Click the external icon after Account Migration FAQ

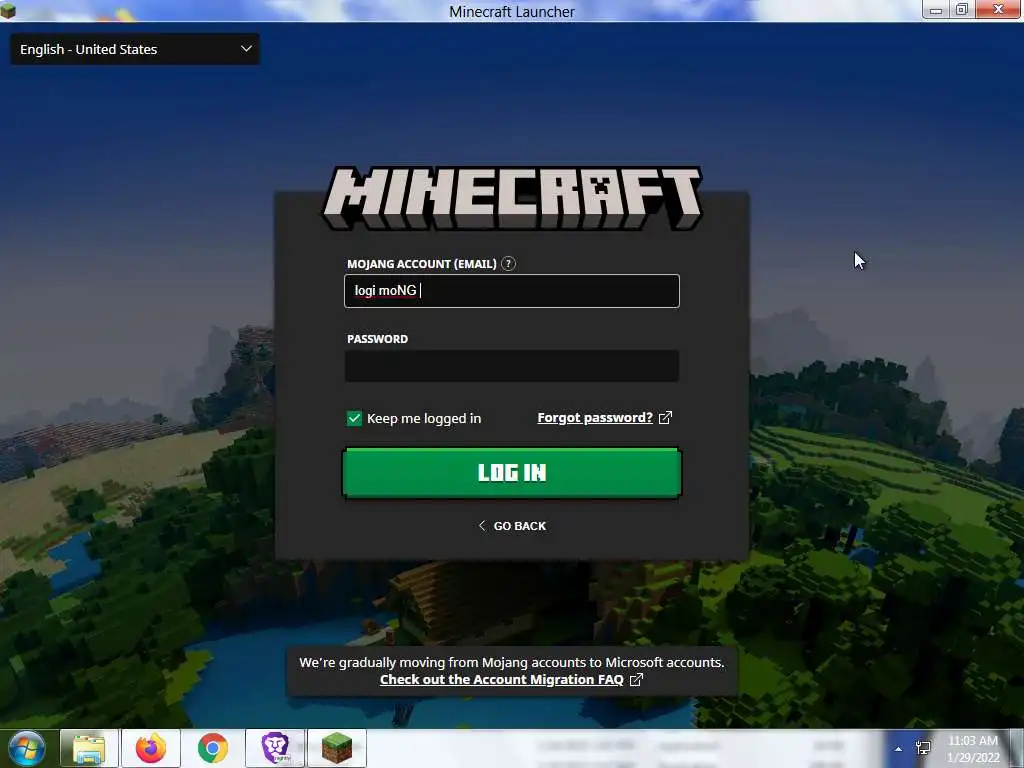click(x=635, y=679)
